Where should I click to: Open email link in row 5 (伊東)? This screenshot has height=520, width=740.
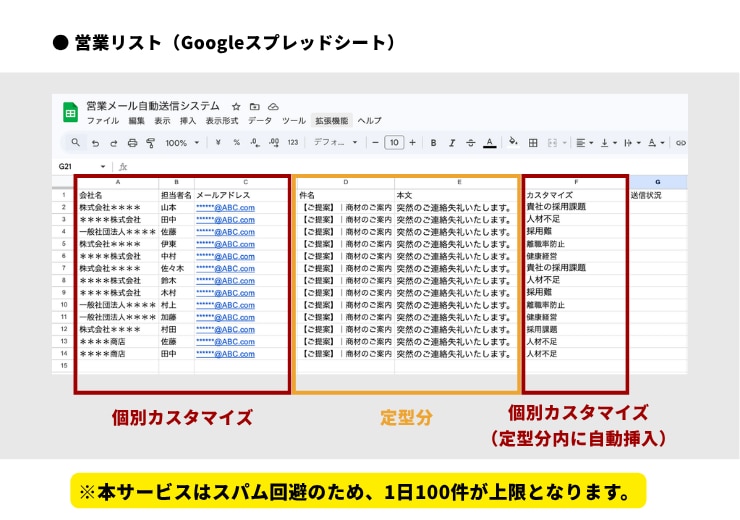pos(226,244)
